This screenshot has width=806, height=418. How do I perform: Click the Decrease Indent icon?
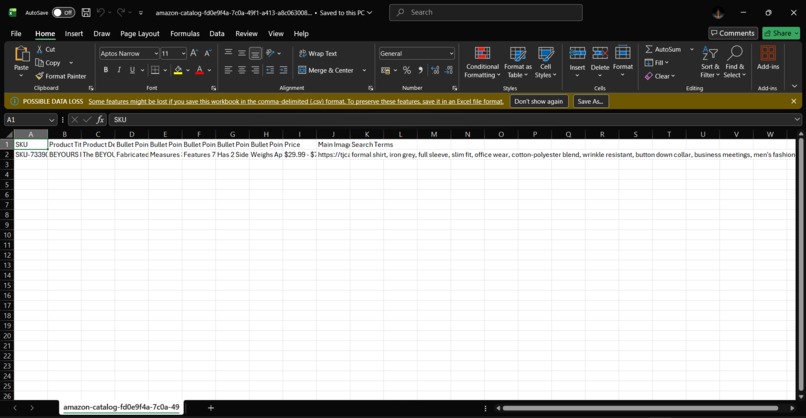tap(270, 70)
